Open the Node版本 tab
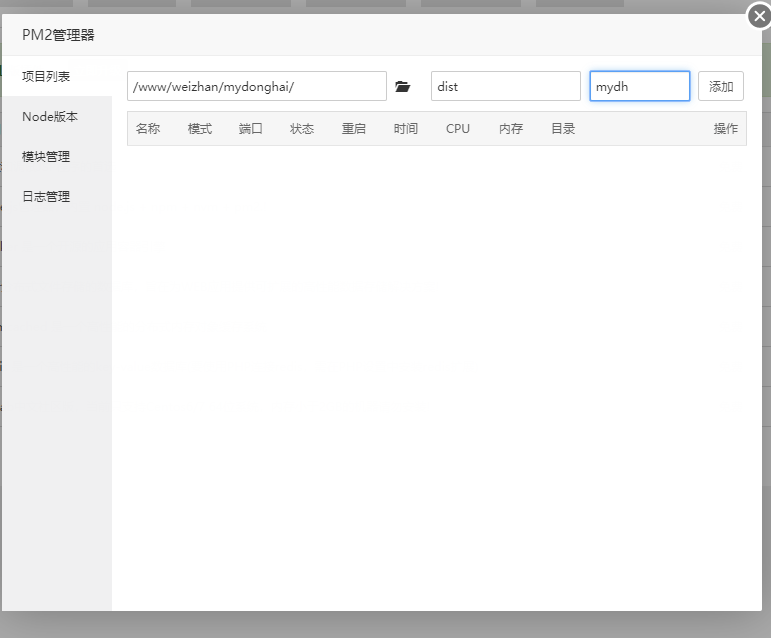Viewport: 771px width, 638px height. pyautogui.click(x=50, y=117)
